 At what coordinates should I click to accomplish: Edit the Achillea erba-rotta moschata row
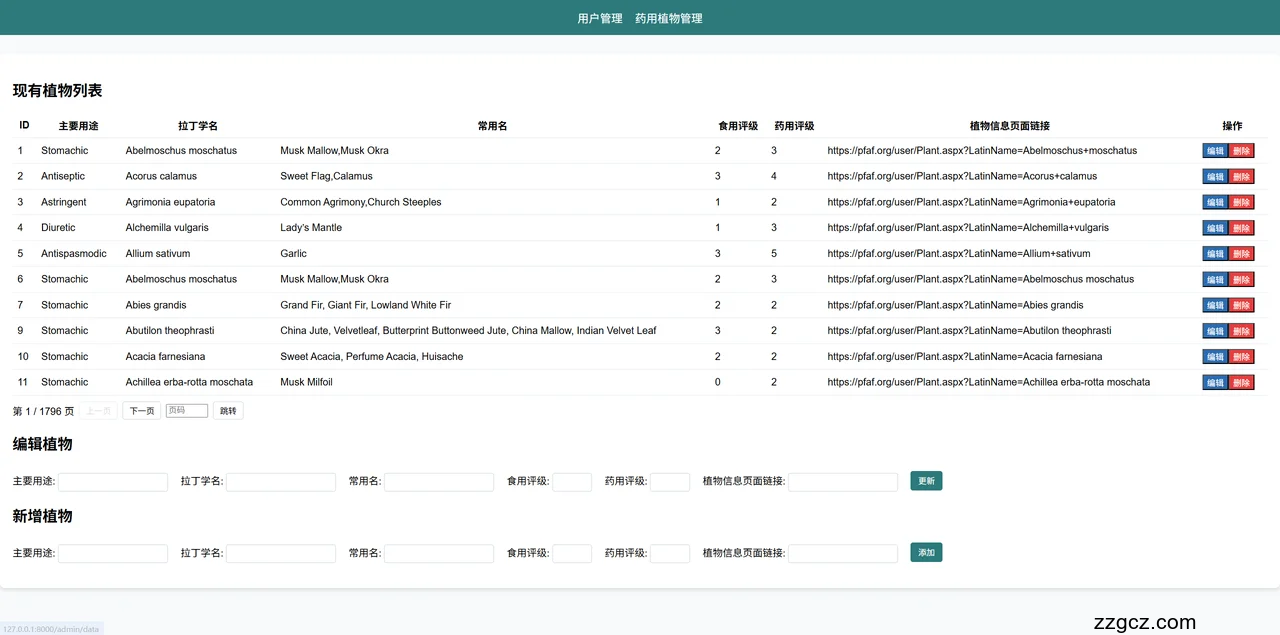pyautogui.click(x=1214, y=382)
